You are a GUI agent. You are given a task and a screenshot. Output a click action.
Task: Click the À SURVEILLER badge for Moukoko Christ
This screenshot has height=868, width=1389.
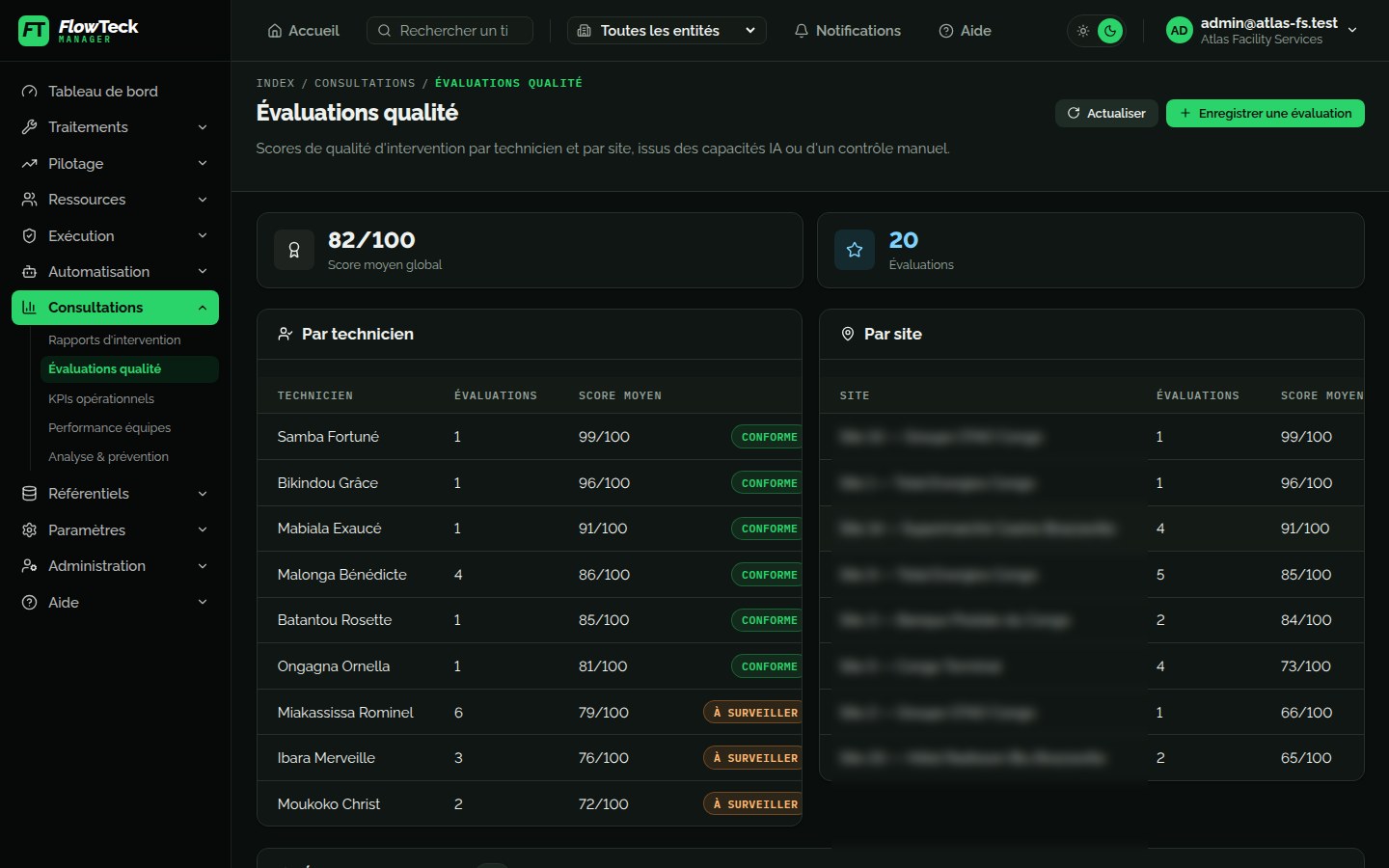pyautogui.click(x=752, y=804)
